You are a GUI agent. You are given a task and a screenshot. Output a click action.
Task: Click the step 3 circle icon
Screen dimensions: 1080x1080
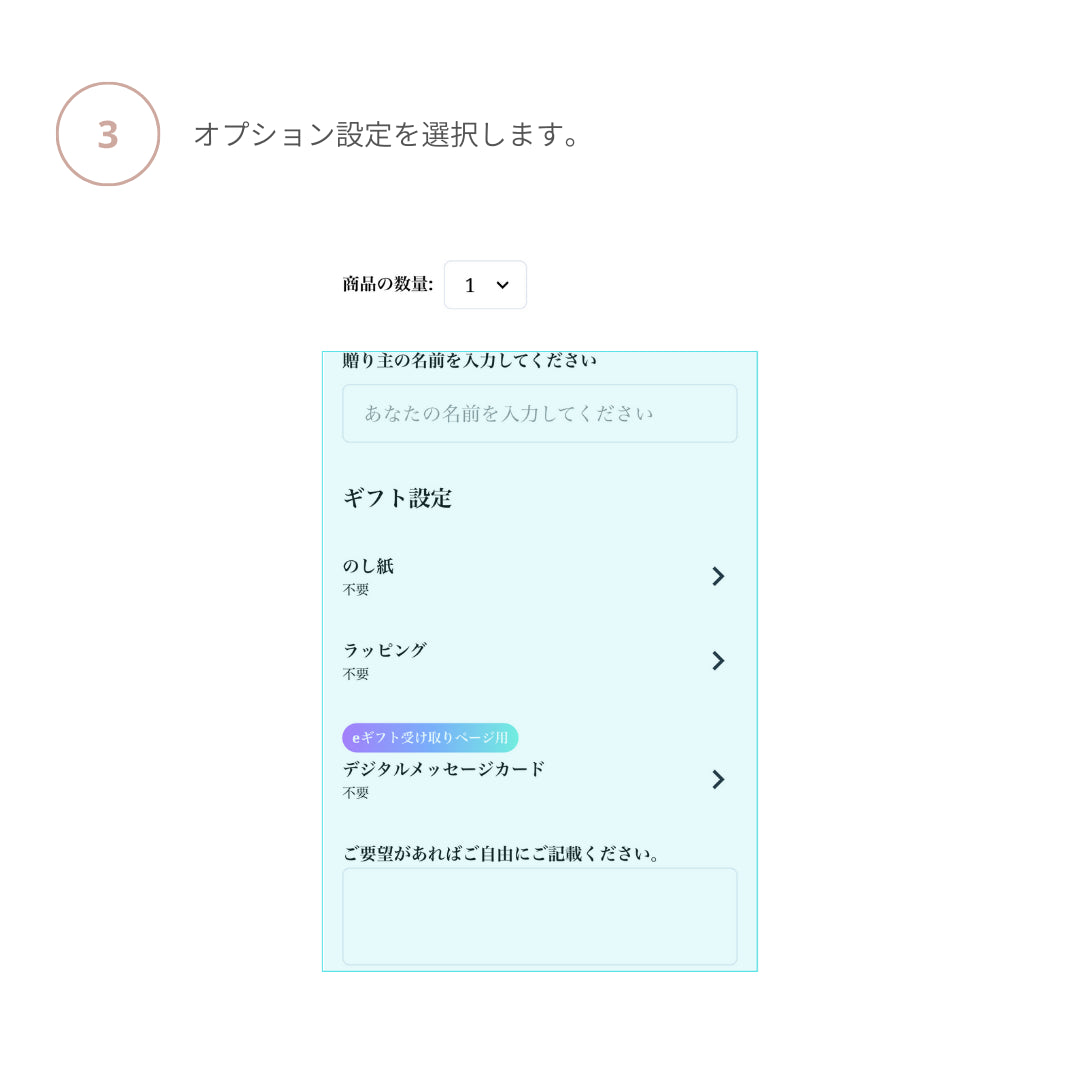point(108,134)
